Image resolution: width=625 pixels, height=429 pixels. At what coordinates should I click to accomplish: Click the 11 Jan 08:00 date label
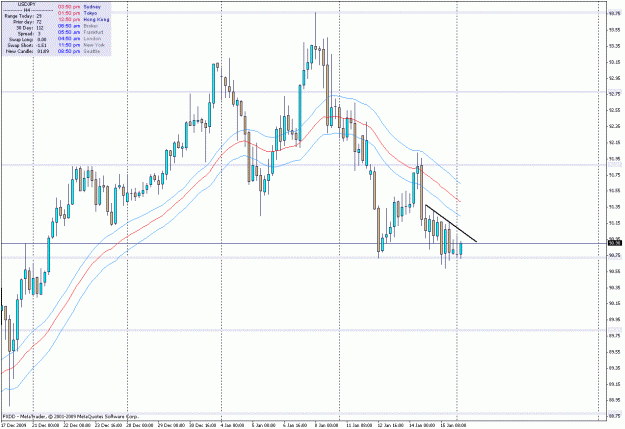point(359,425)
